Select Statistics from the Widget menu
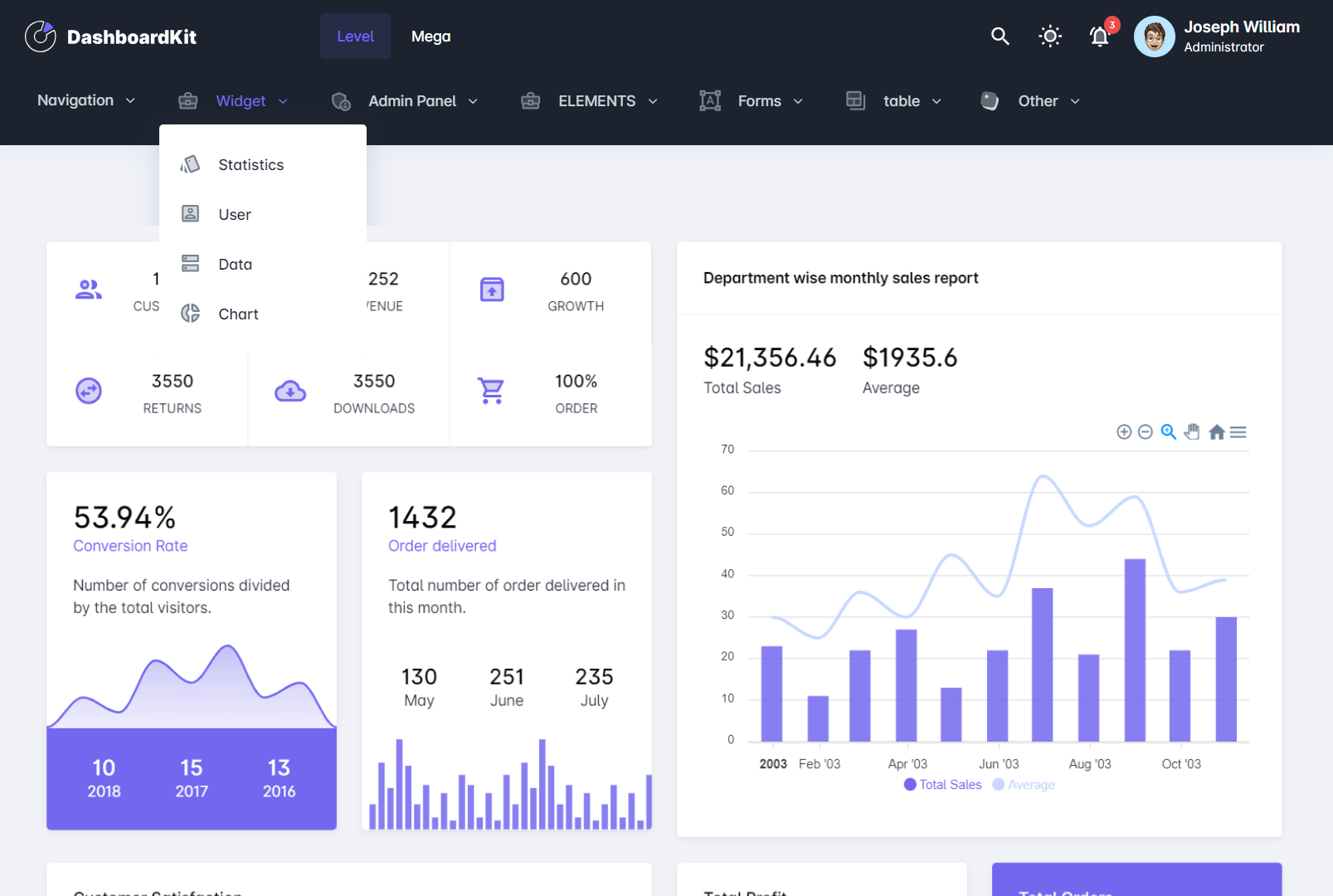This screenshot has width=1333, height=896. (251, 165)
